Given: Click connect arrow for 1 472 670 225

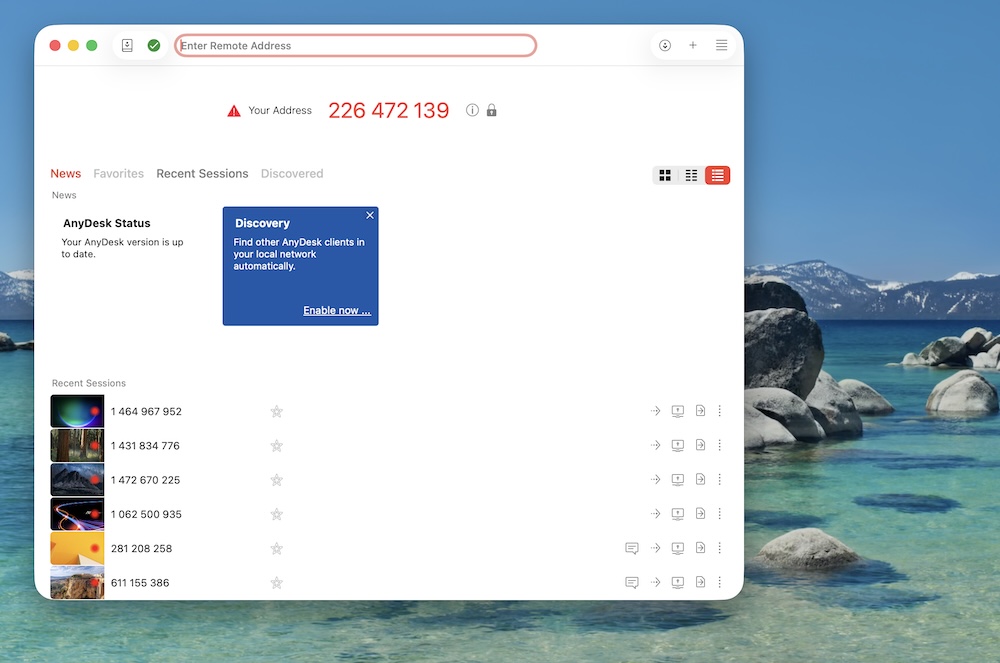Looking at the screenshot, I should click(x=656, y=479).
